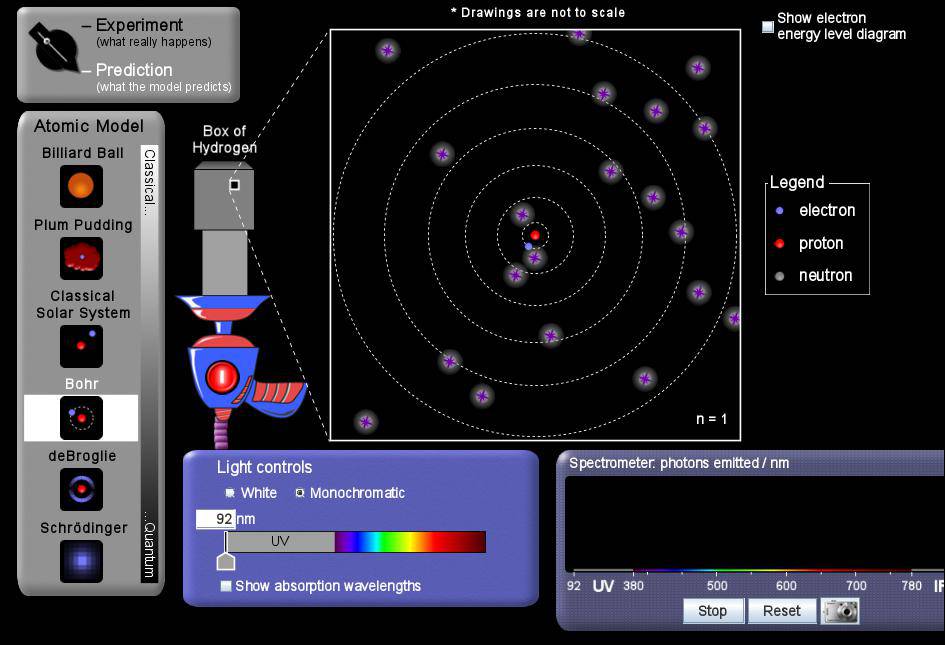Switch to the deBroglie model icon
The height and width of the screenshot is (645, 945).
click(81, 489)
